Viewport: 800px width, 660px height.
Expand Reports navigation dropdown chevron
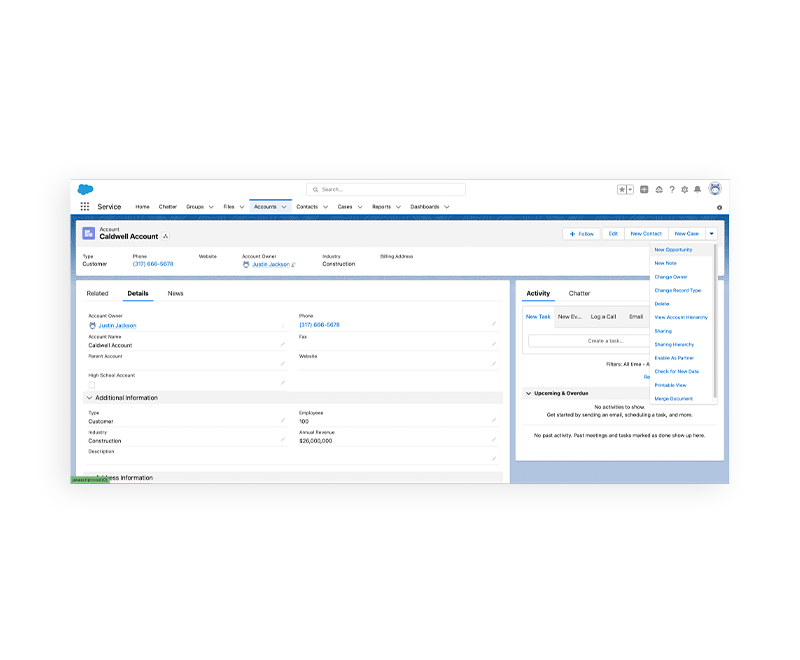pos(398,207)
